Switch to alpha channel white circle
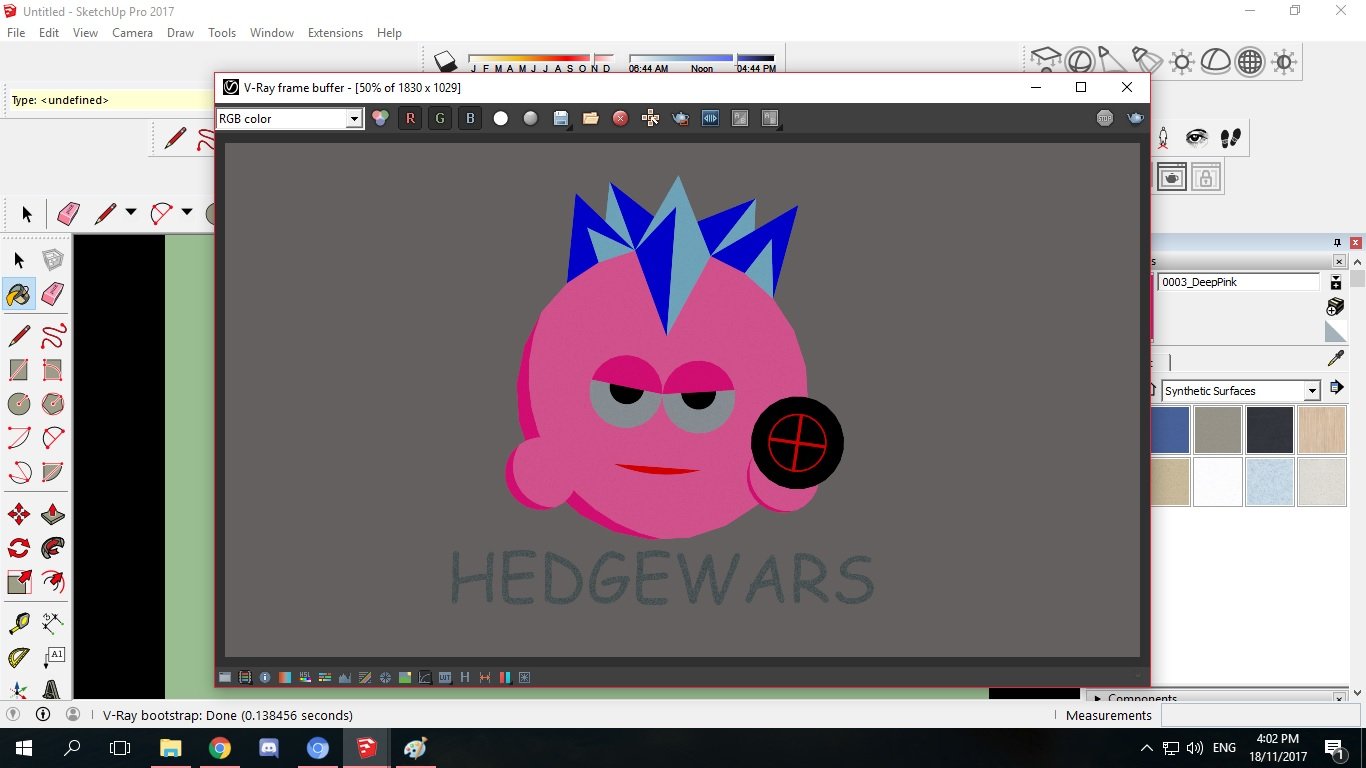1366x768 pixels. pyautogui.click(x=500, y=118)
